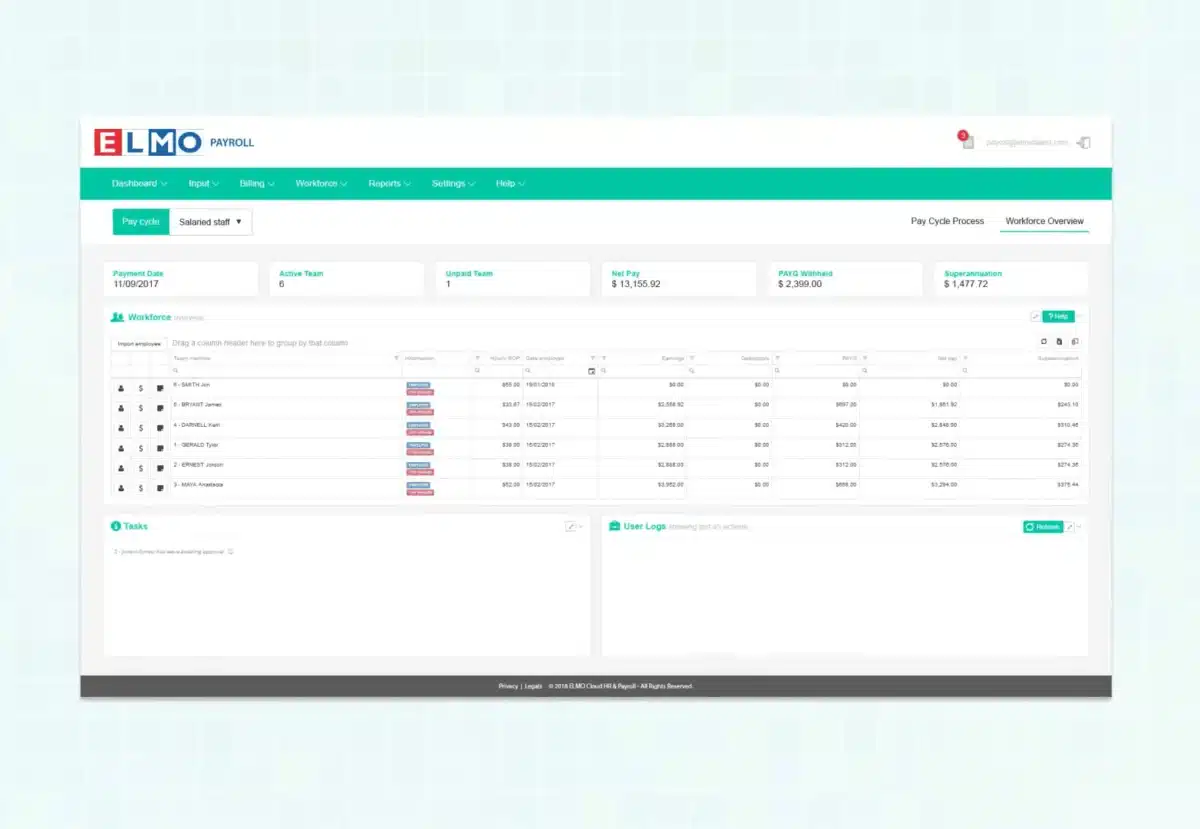Toggle the filter on the Information column

[477, 357]
